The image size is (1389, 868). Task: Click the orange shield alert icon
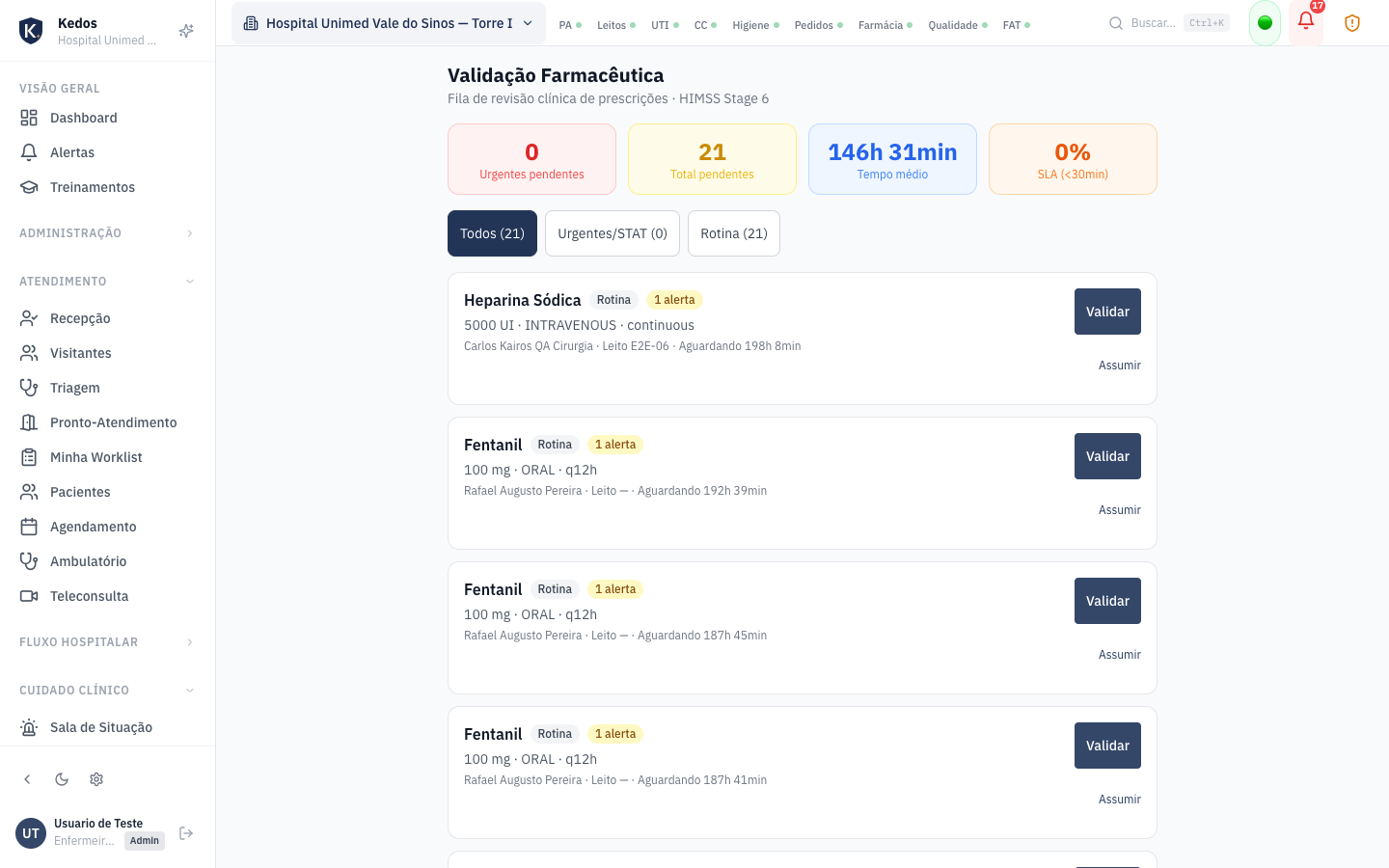tap(1352, 23)
